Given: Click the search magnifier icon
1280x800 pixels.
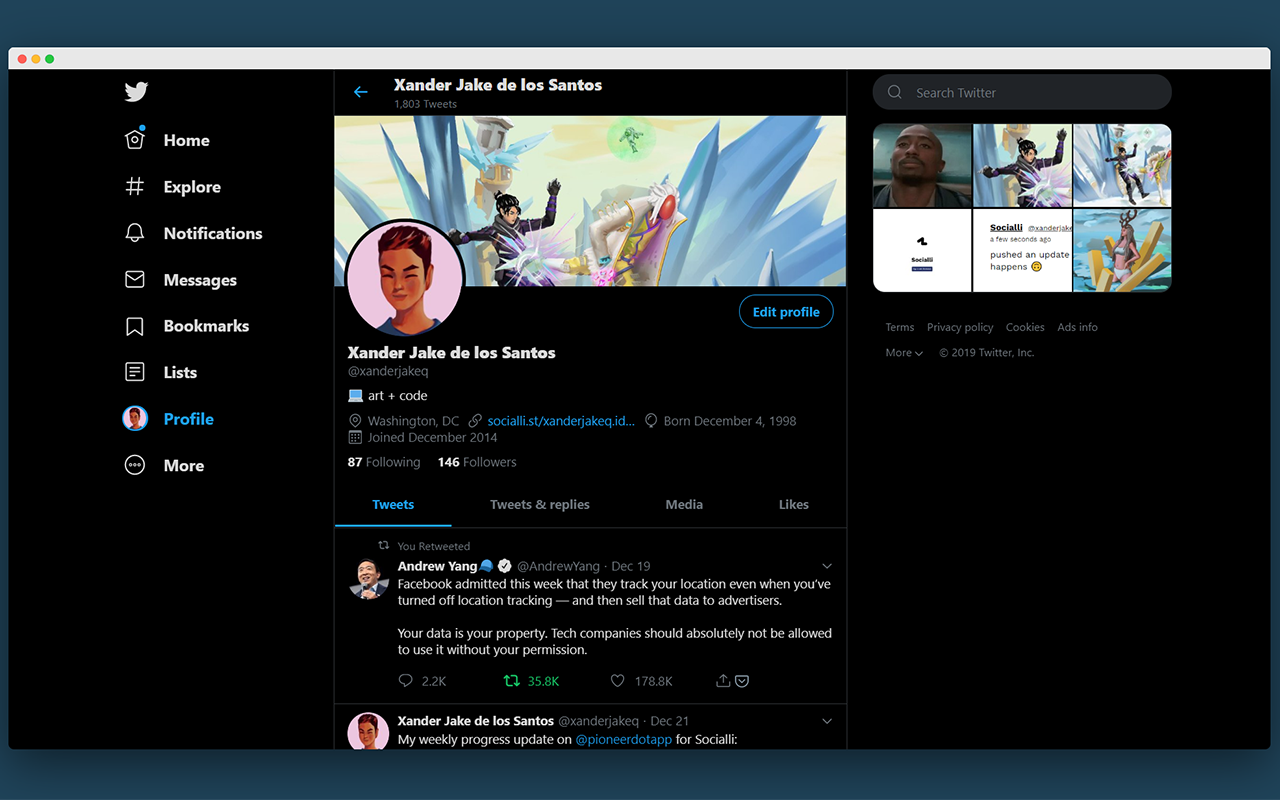Looking at the screenshot, I should click(895, 92).
